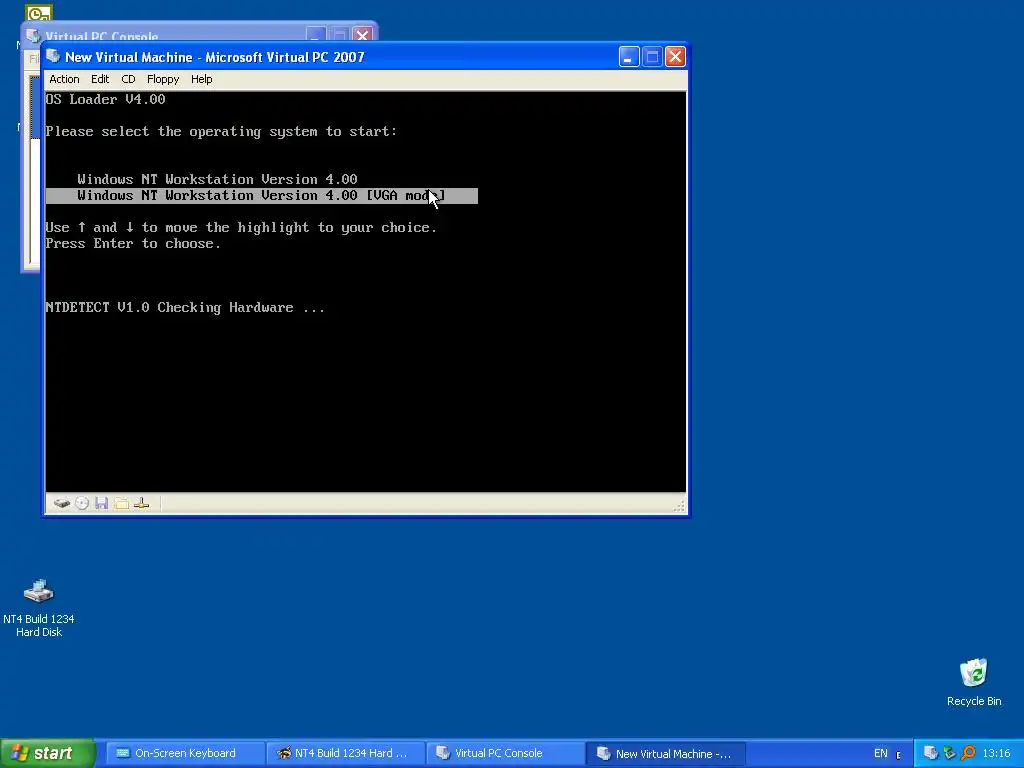Switch to On-Screen Keyboard in taskbar

(185, 753)
